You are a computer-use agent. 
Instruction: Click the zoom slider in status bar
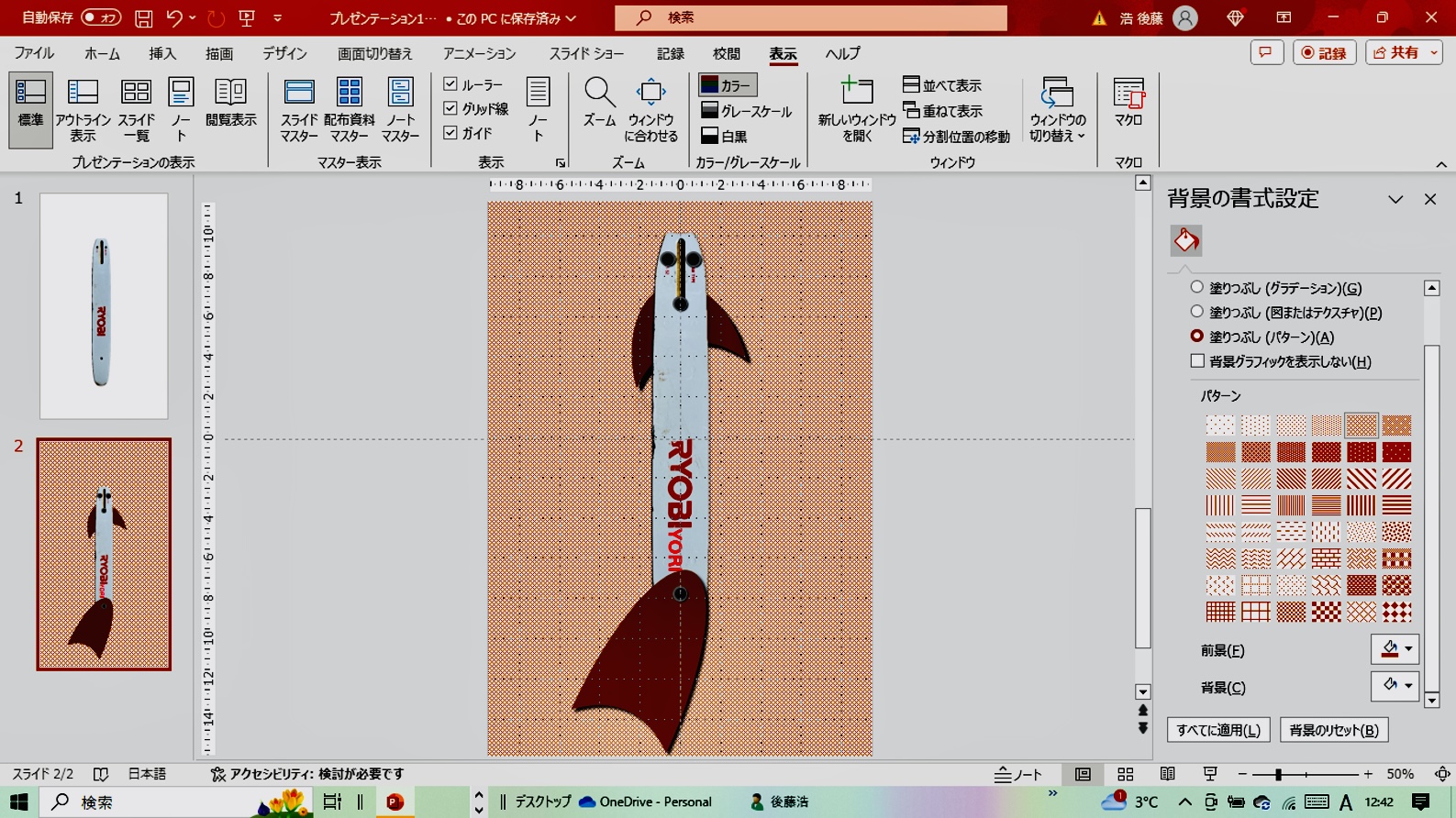pos(1305,775)
